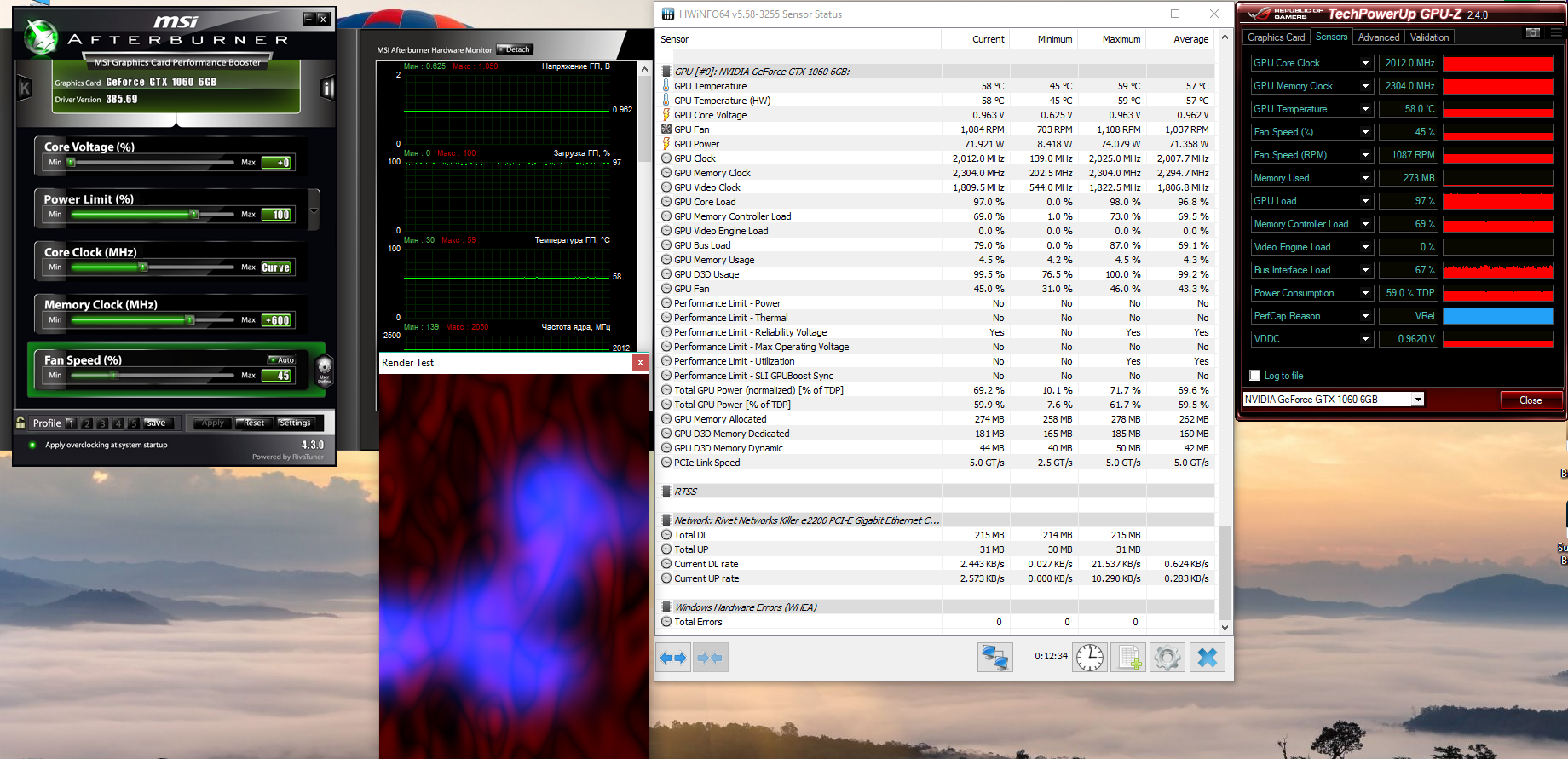The width and height of the screenshot is (1568, 759).
Task: Click the HWiNFO64 title bar app icon
Action: 668,14
